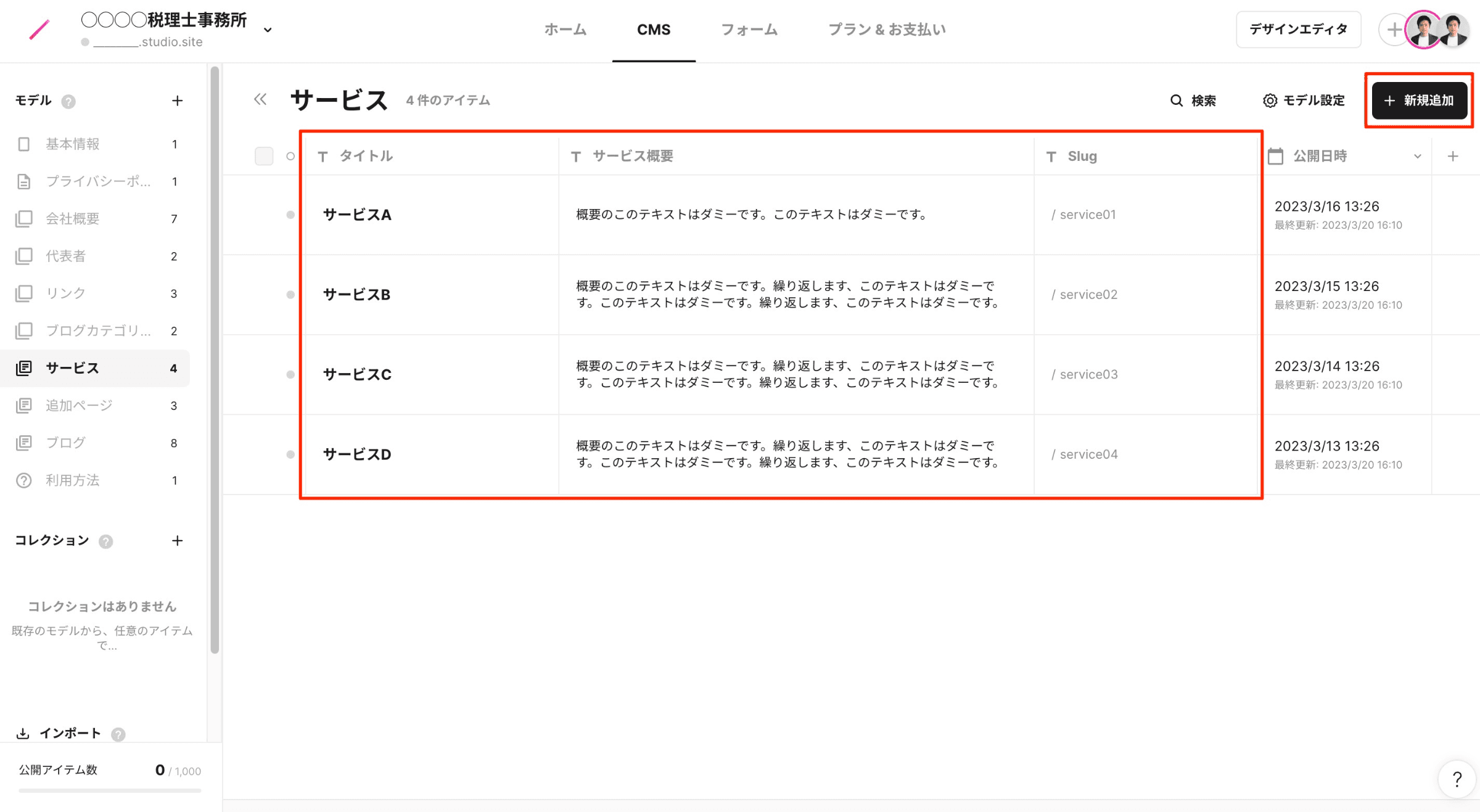Viewport: 1480px width, 812px height.
Task: Toggle the select-all items checkbox
Action: (264, 156)
